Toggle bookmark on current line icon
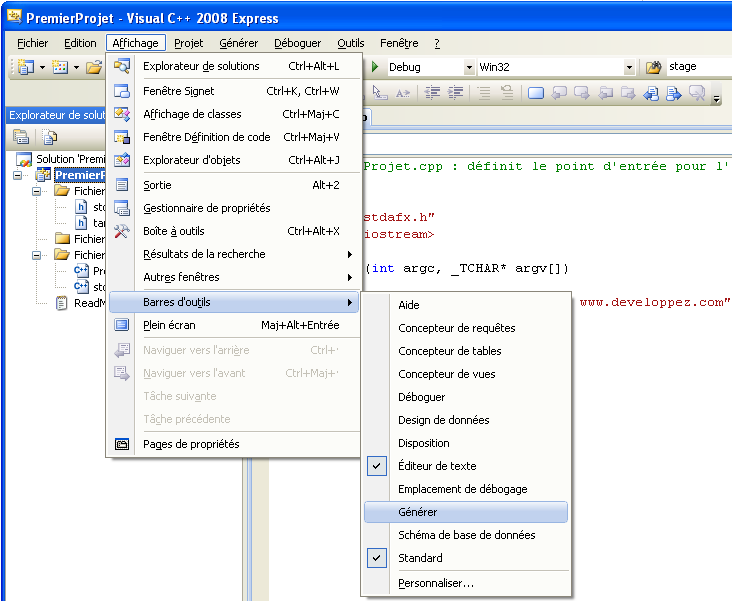This screenshot has width=732, height=601. coord(536,93)
